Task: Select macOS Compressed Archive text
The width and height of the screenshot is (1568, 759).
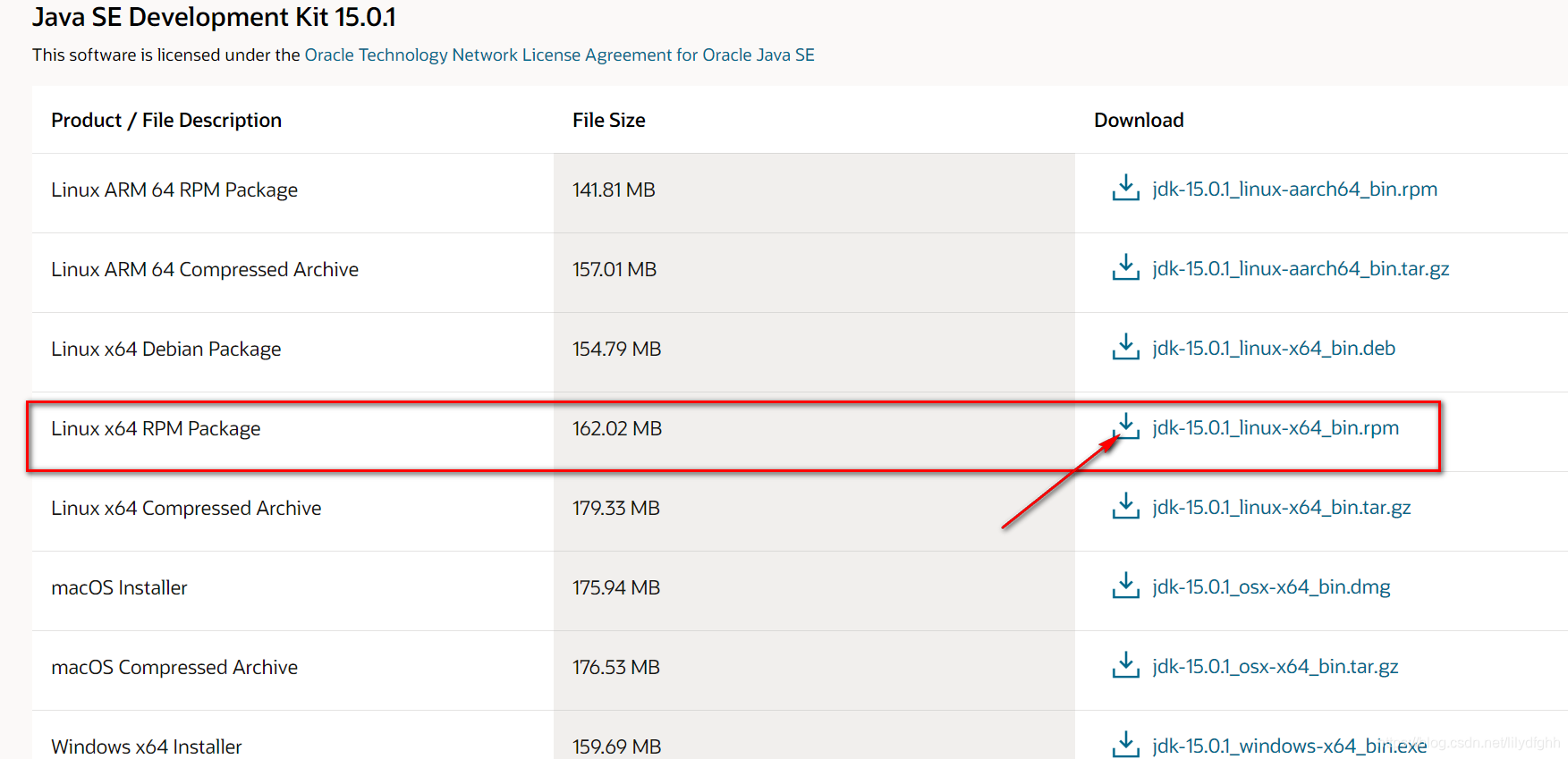Action: tap(174, 667)
